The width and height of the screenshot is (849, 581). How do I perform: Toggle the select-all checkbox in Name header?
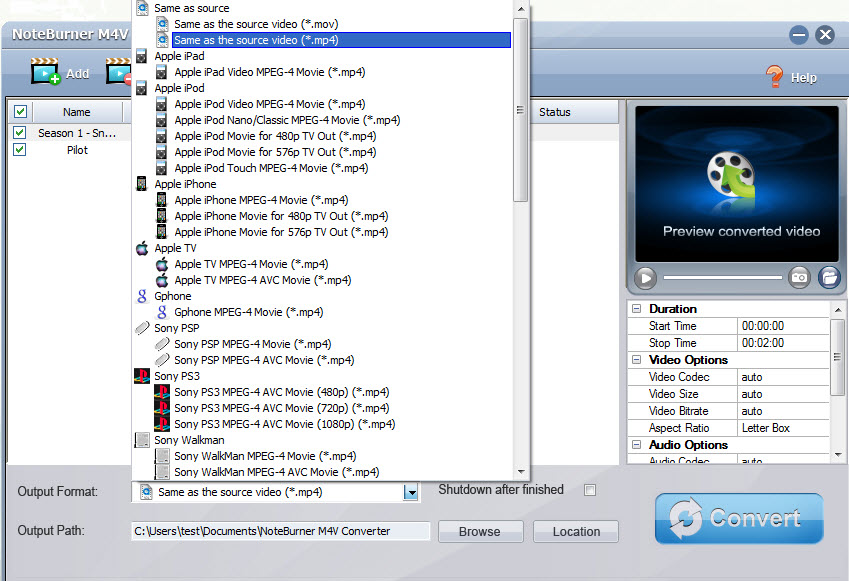(x=21, y=112)
